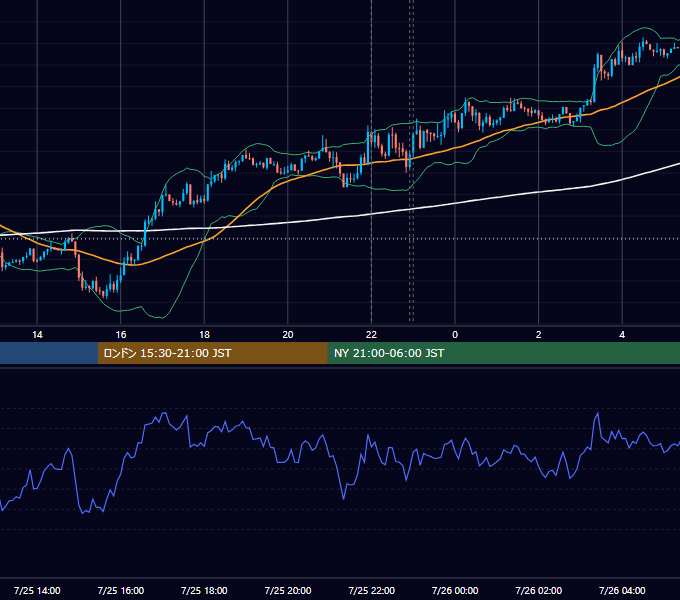
Task: Click the ロンドン 15:30-21:00 JST session bar
Action: pyautogui.click(x=212, y=353)
